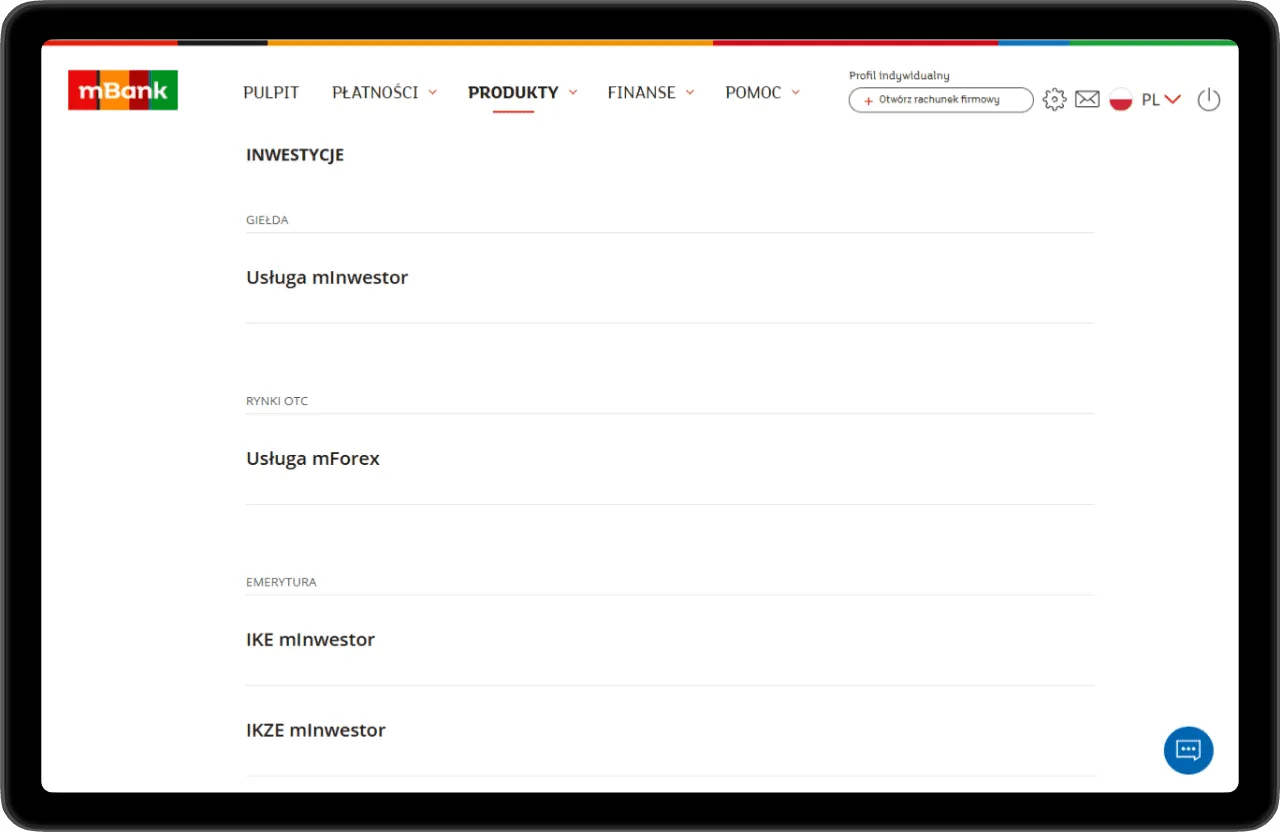Click the EMERYTURA section label

[281, 582]
